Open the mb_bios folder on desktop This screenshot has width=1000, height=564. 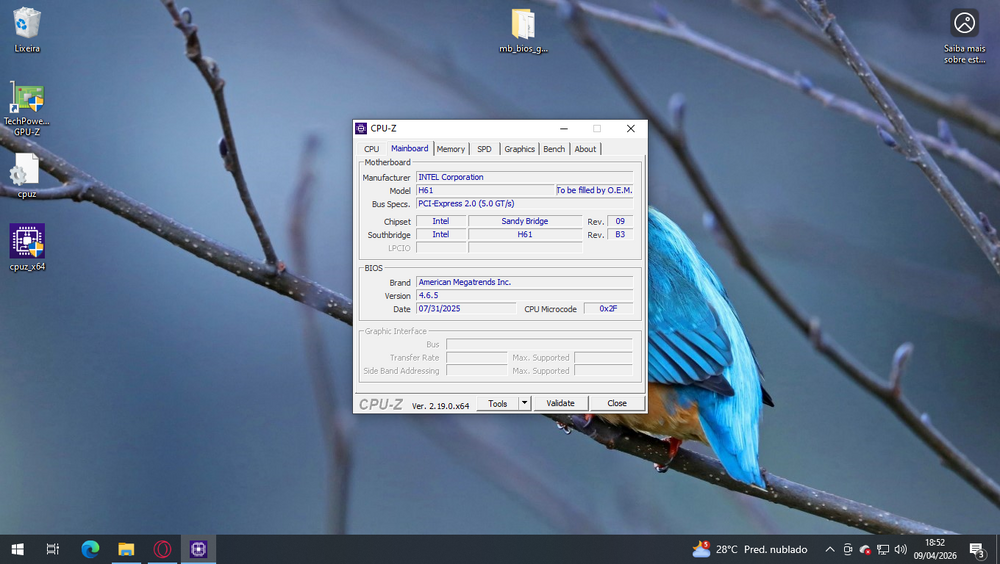coord(523,24)
